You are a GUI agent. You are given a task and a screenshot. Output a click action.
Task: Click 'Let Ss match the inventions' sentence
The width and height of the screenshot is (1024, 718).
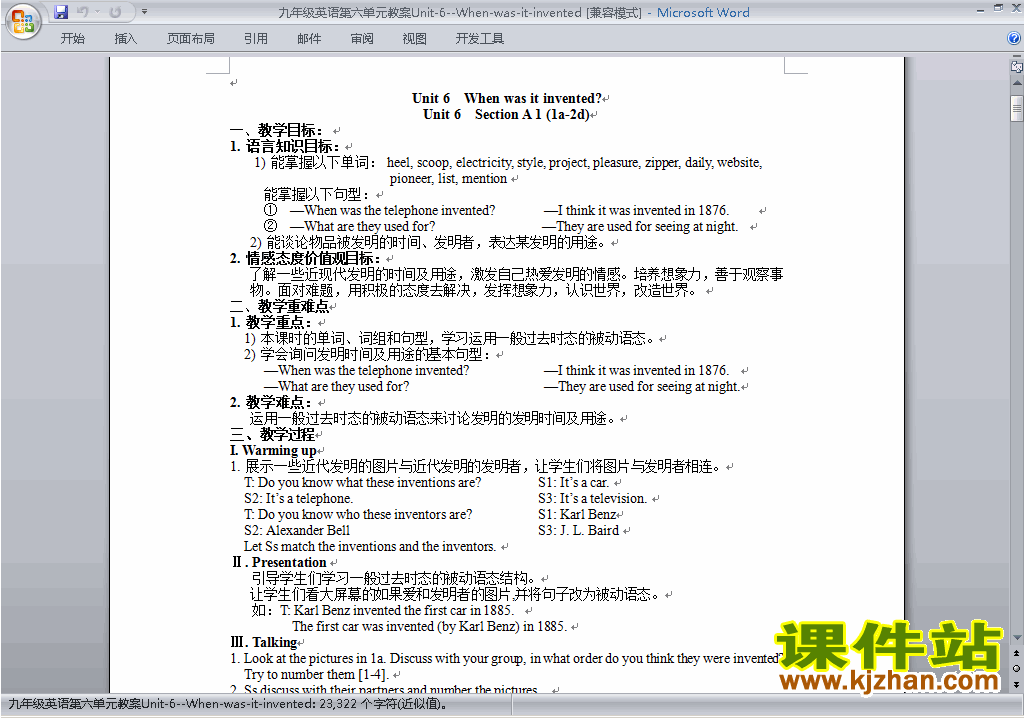point(370,546)
